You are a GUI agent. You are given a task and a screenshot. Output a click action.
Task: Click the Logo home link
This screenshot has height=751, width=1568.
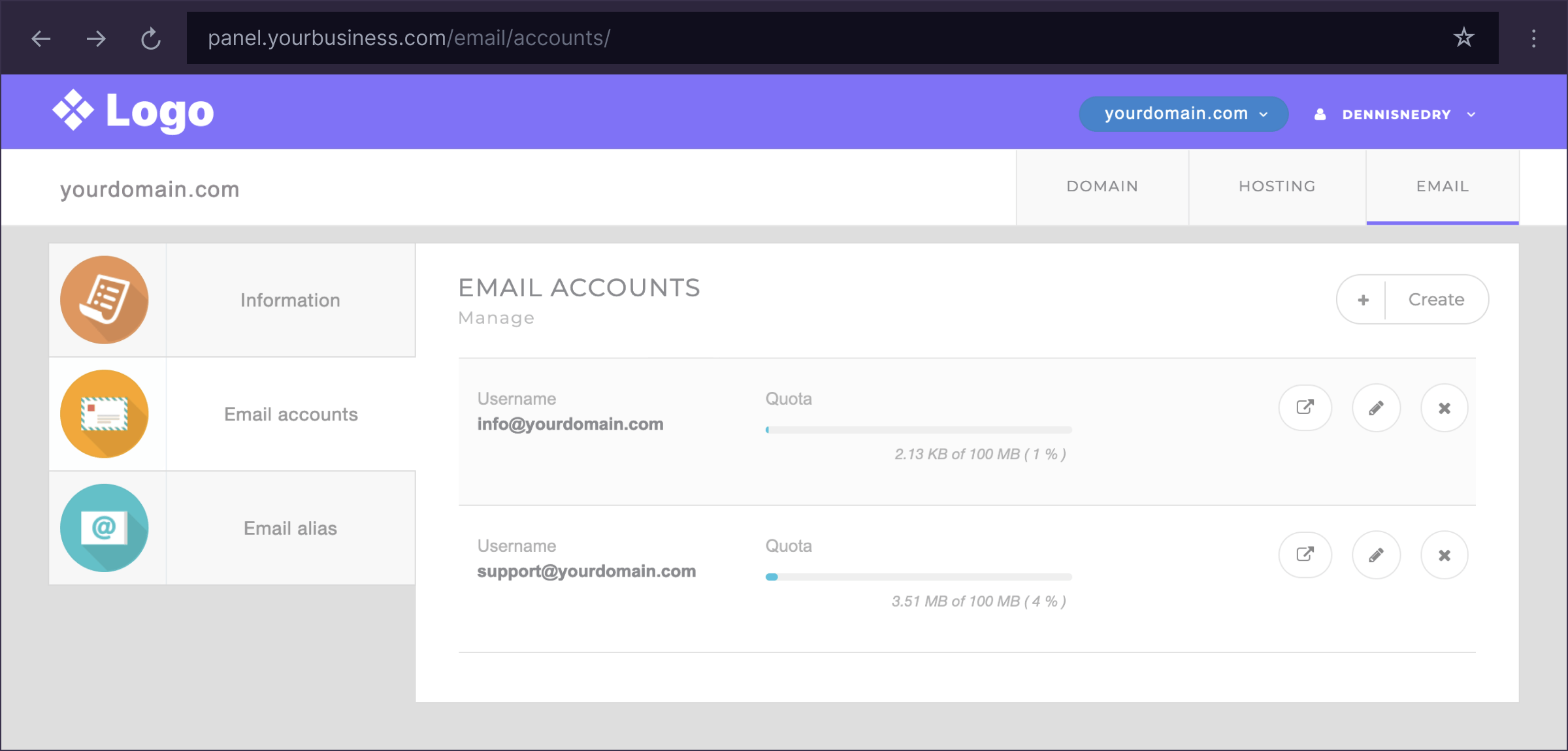(x=133, y=112)
